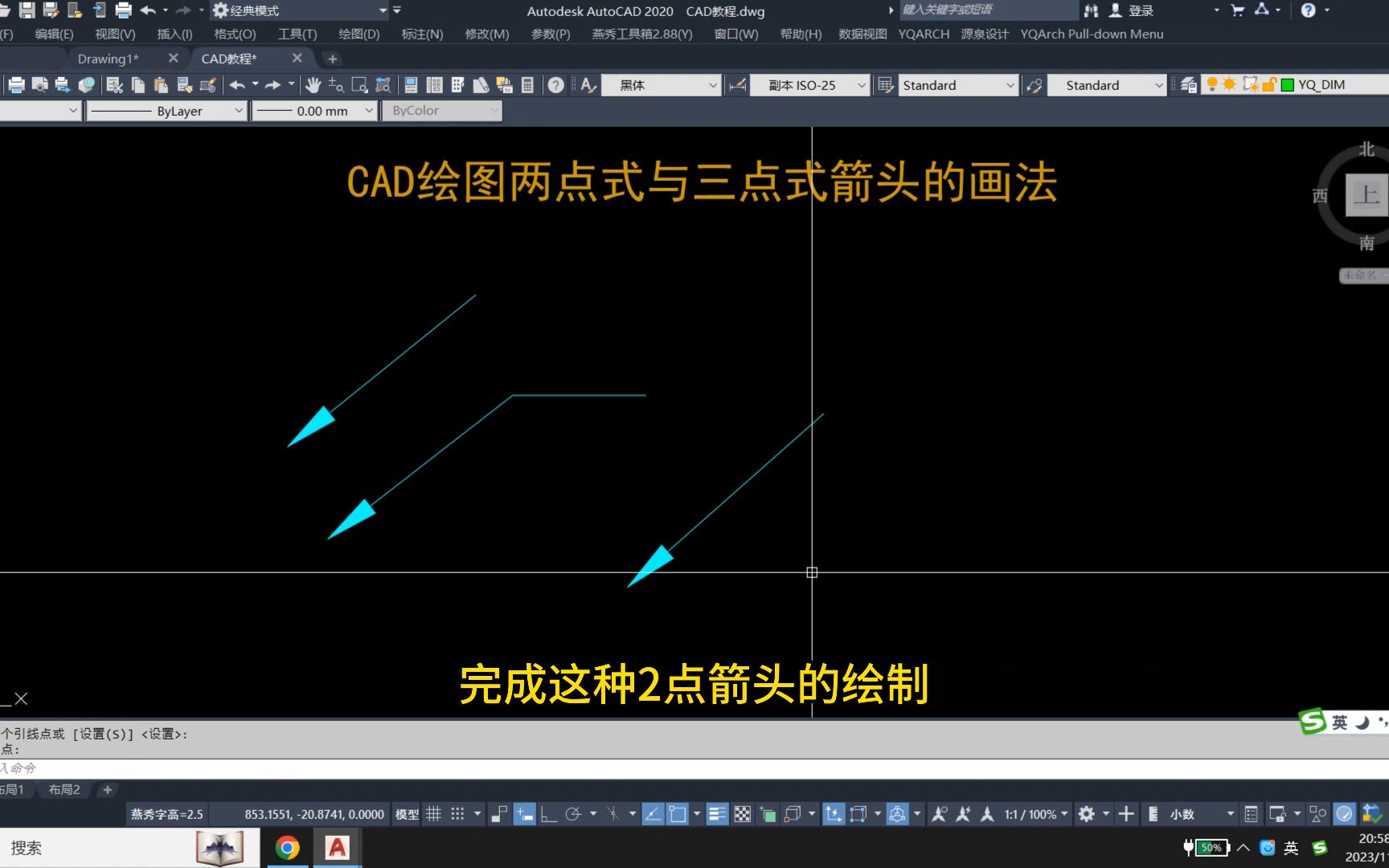Toggle dynamic input in status bar
The image size is (1389, 868).
[525, 814]
